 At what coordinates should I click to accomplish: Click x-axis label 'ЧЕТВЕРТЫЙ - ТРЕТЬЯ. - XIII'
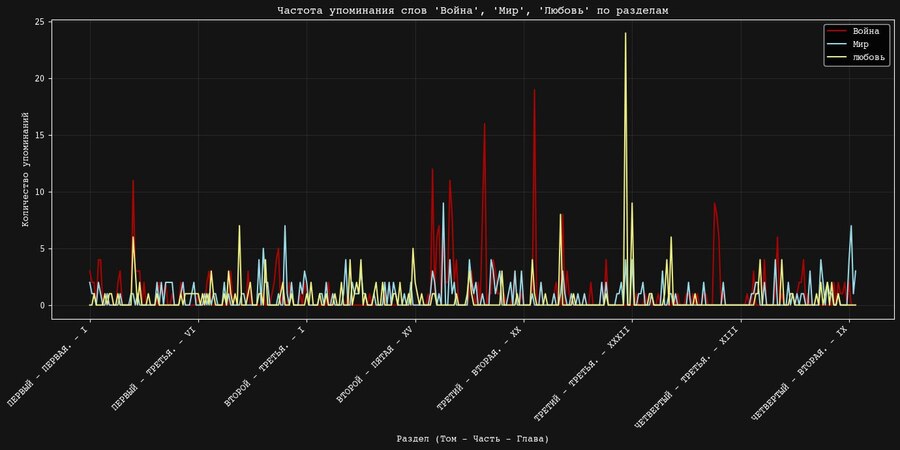pyautogui.click(x=689, y=379)
